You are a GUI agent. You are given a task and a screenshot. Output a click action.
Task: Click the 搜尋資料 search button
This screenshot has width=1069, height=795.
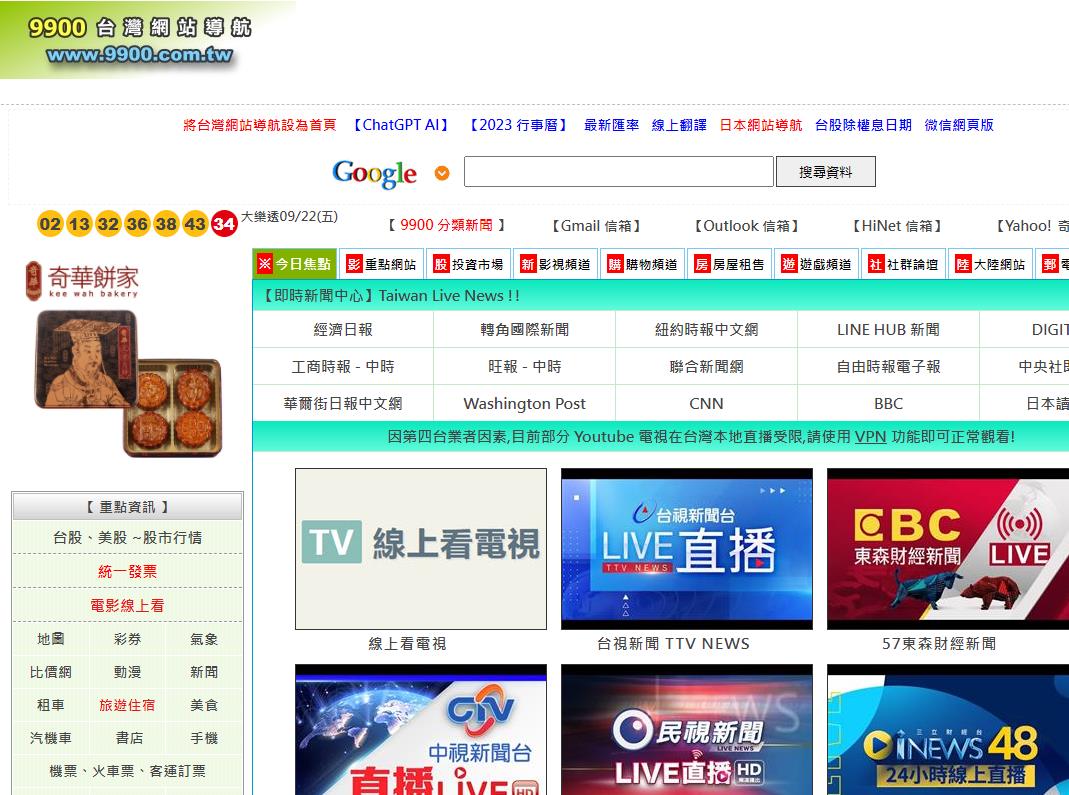[826, 172]
